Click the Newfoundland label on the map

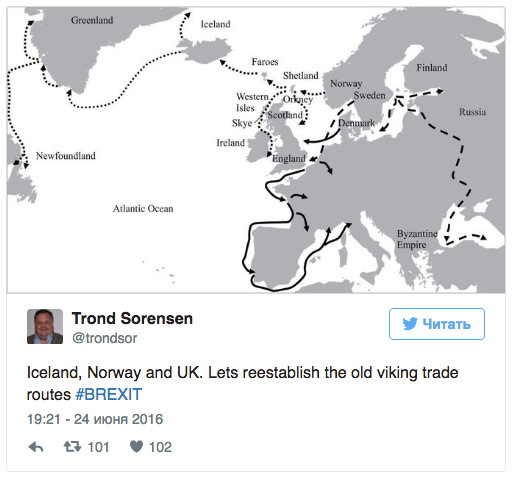[66, 156]
